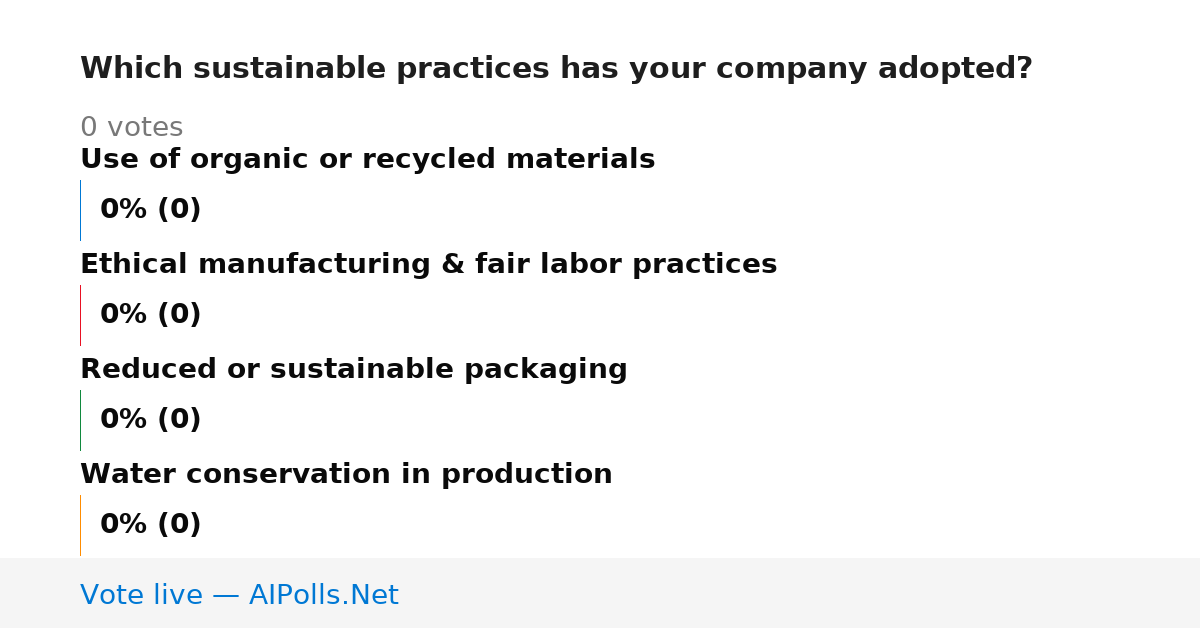Click the green bar for sustainable packaging

(x=80, y=420)
